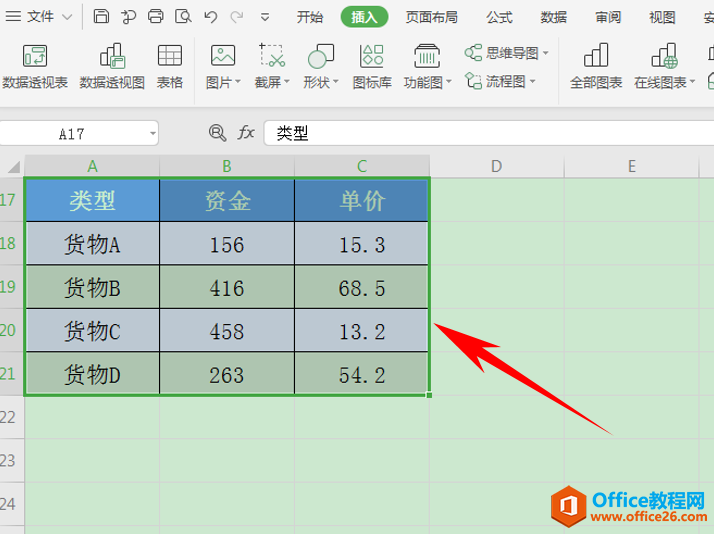Click the Undo arrow icon
The width and height of the screenshot is (714, 534).
pyautogui.click(x=210, y=17)
